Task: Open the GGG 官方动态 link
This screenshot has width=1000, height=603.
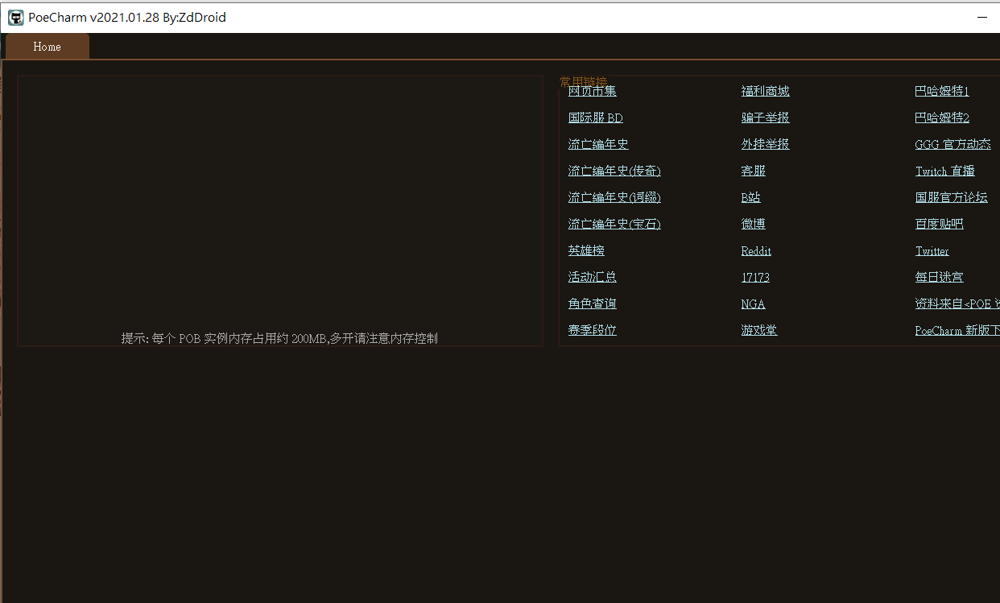Action: point(953,145)
